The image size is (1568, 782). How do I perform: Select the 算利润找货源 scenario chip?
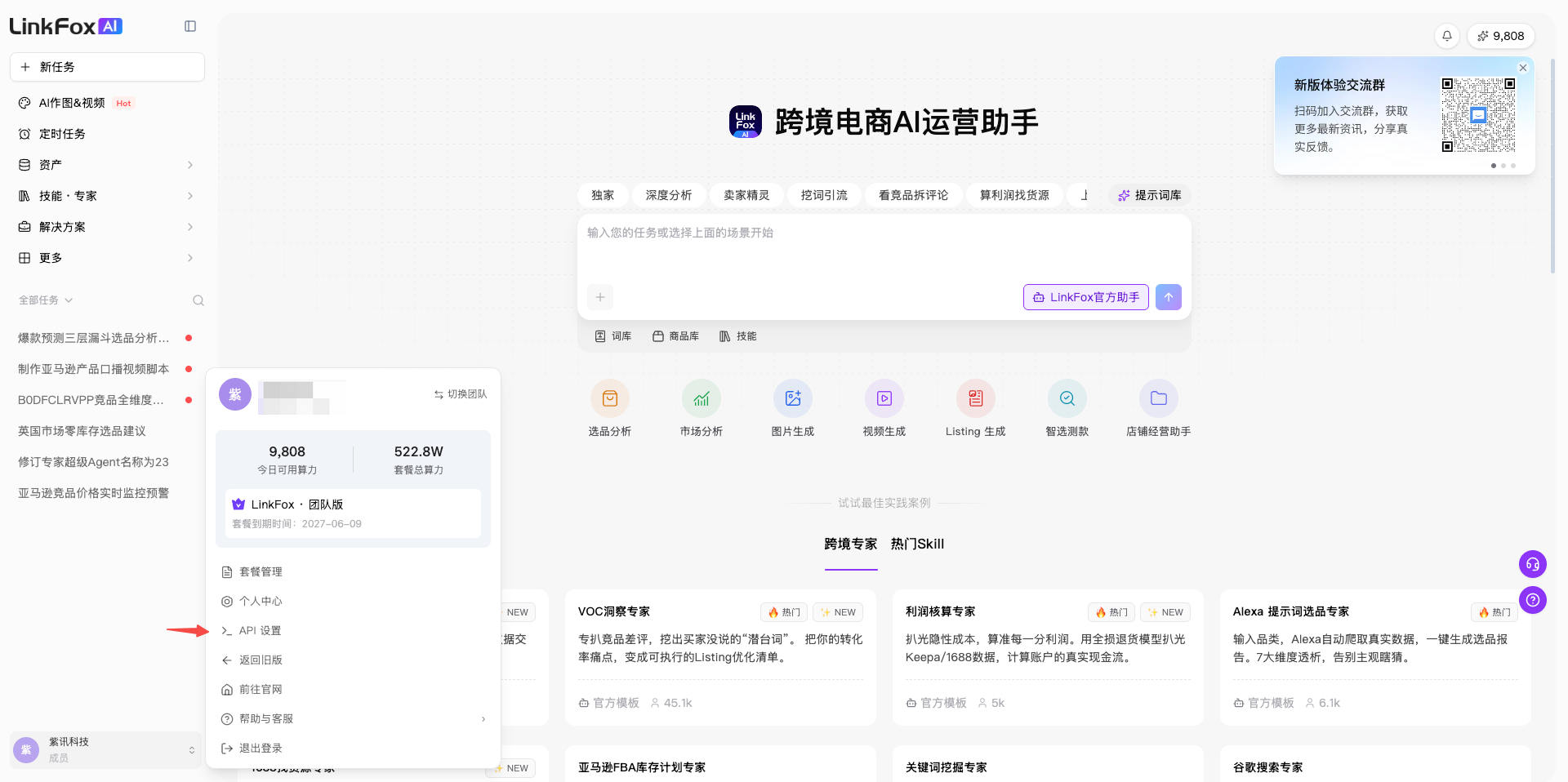pyautogui.click(x=1014, y=195)
